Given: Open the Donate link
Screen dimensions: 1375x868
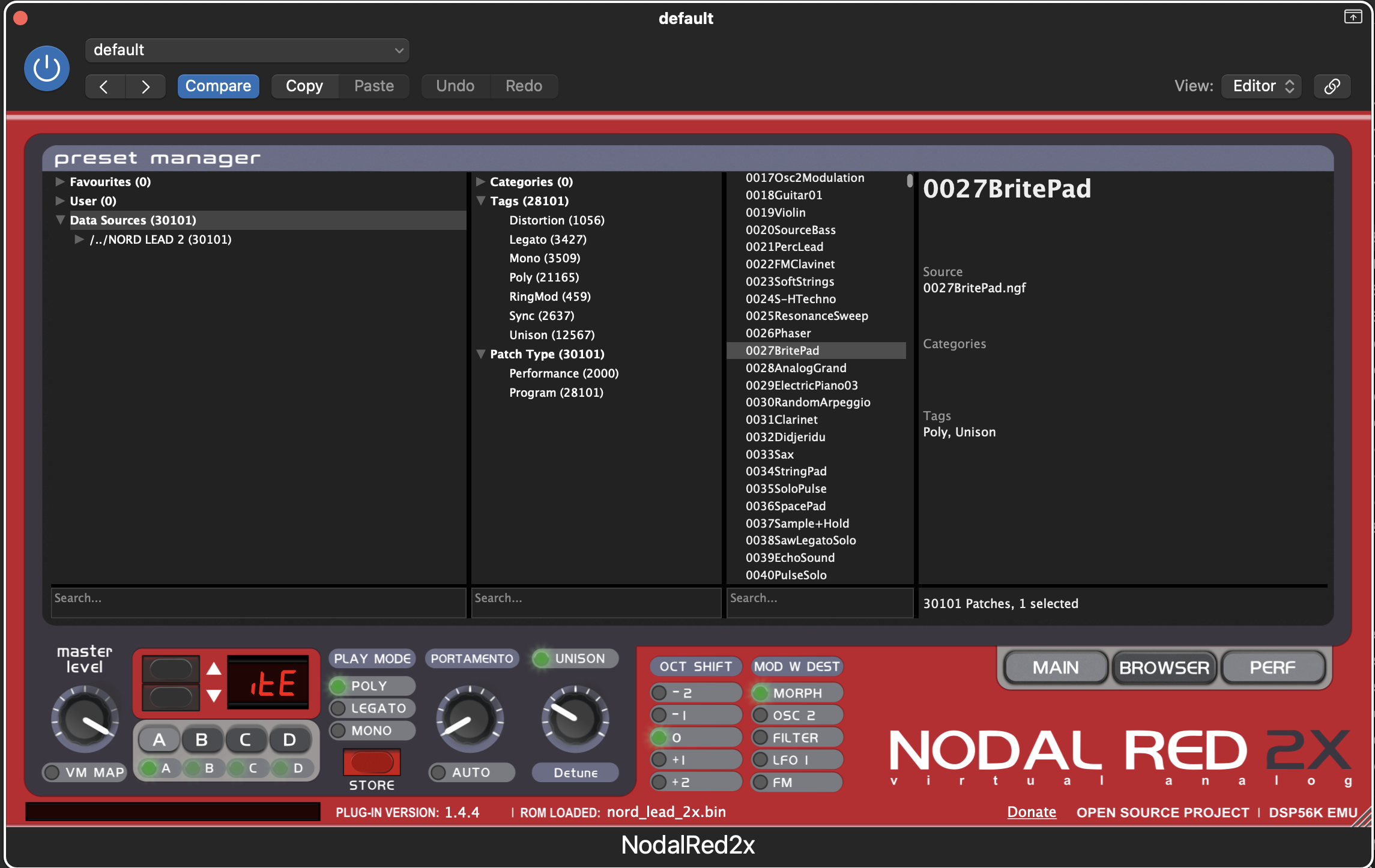Looking at the screenshot, I should (1031, 812).
